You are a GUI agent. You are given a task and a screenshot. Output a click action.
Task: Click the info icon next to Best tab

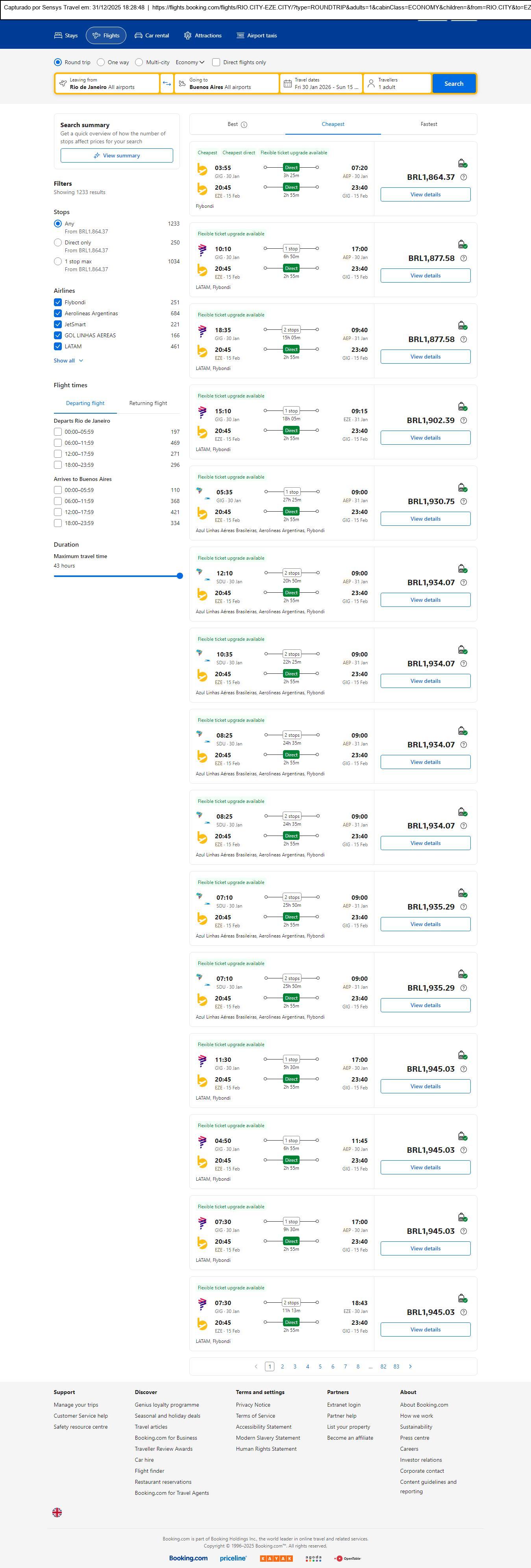[244, 125]
